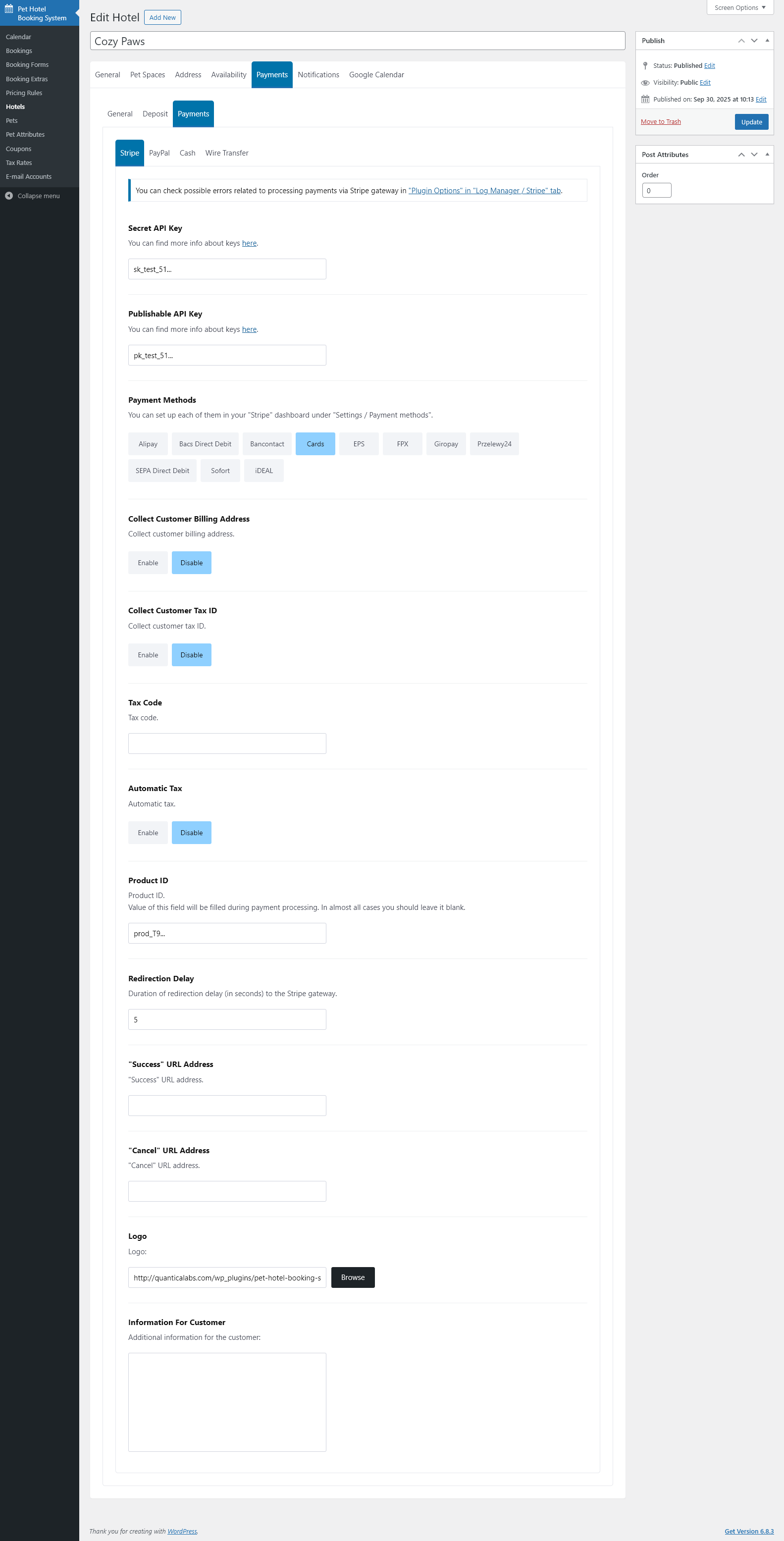Click the calendar icon beside Published on
The height and width of the screenshot is (1541, 784).
645,99
